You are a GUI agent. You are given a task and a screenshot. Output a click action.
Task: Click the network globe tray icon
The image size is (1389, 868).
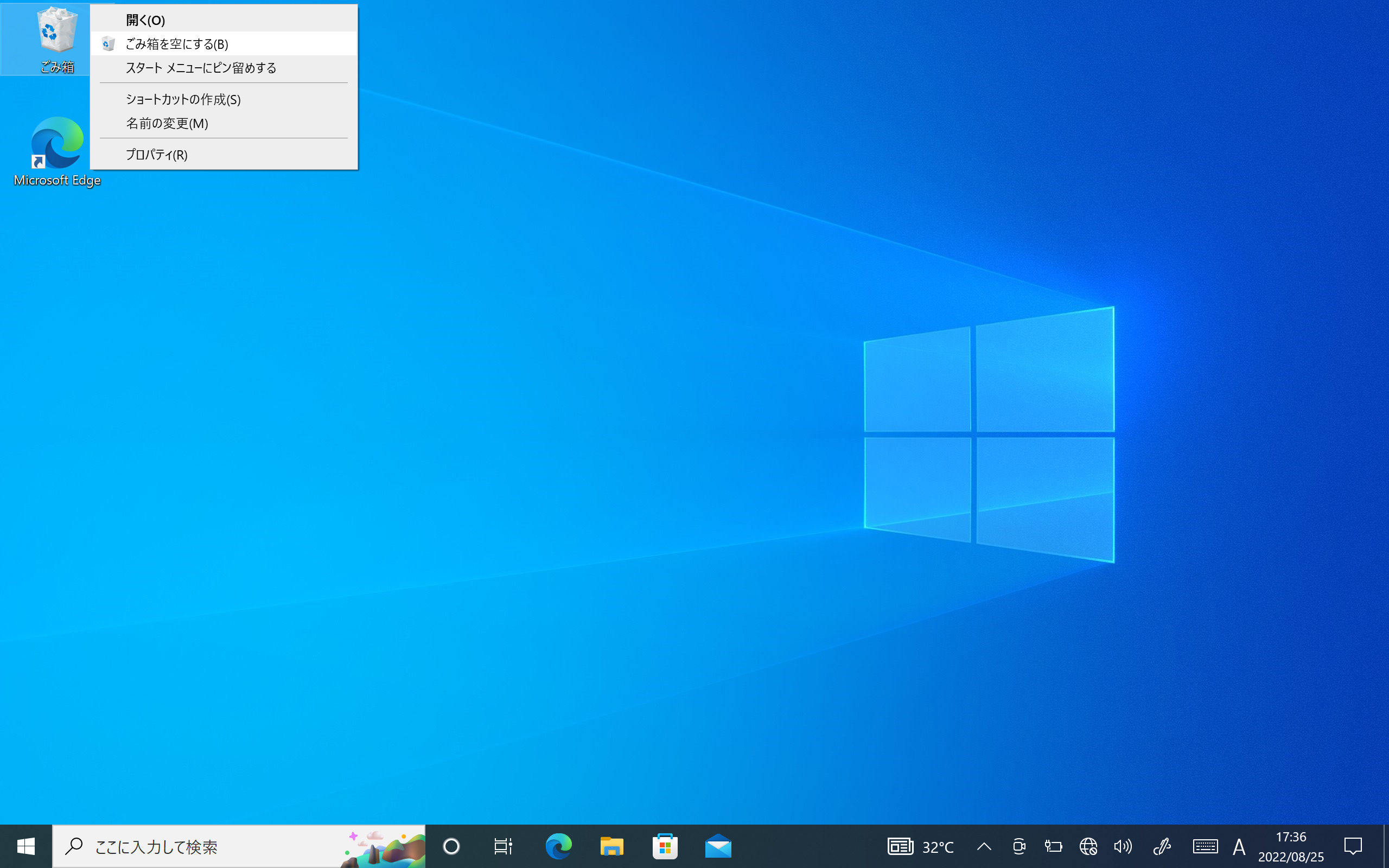pos(1088,846)
